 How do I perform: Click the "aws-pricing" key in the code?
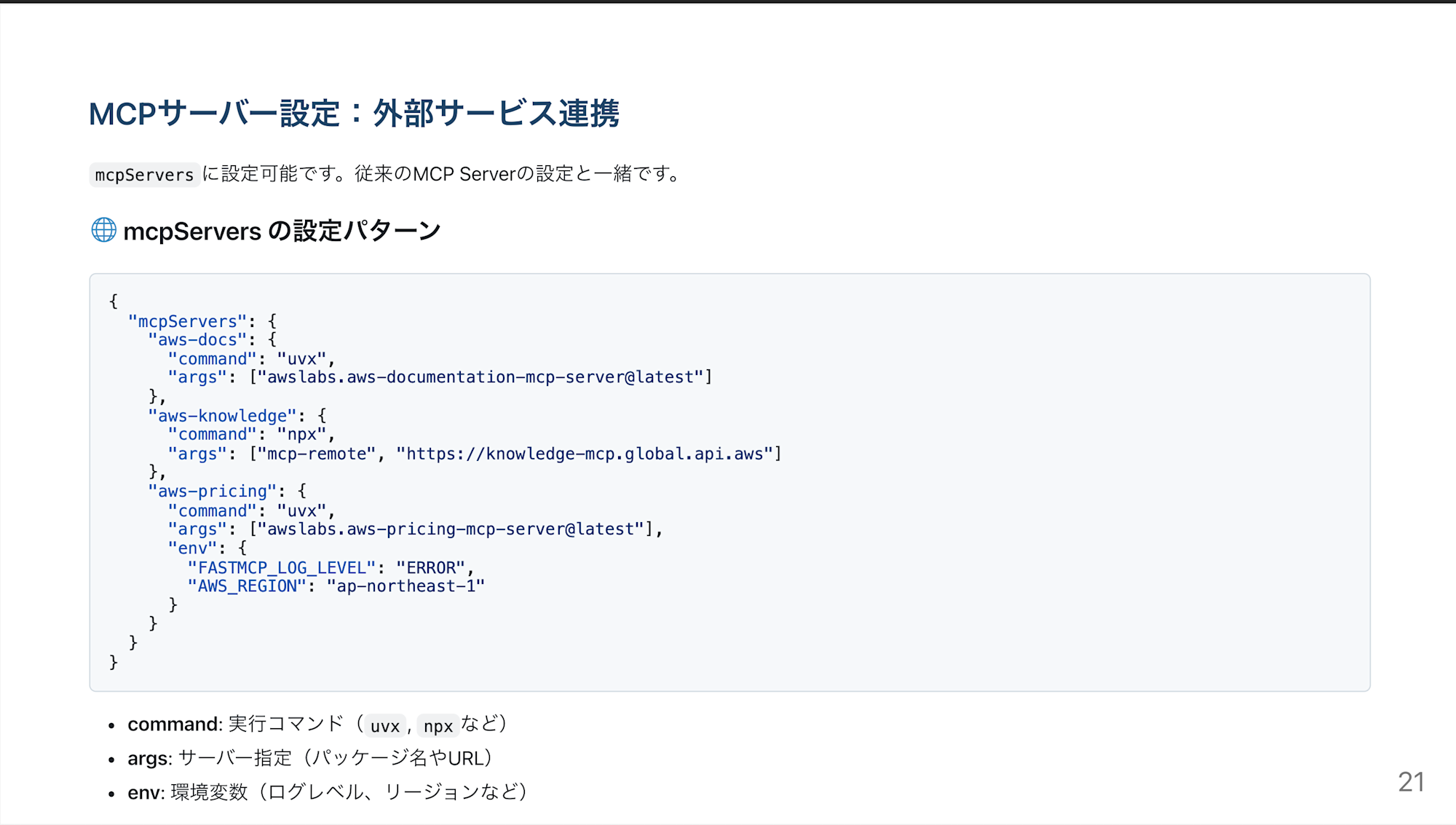point(212,492)
